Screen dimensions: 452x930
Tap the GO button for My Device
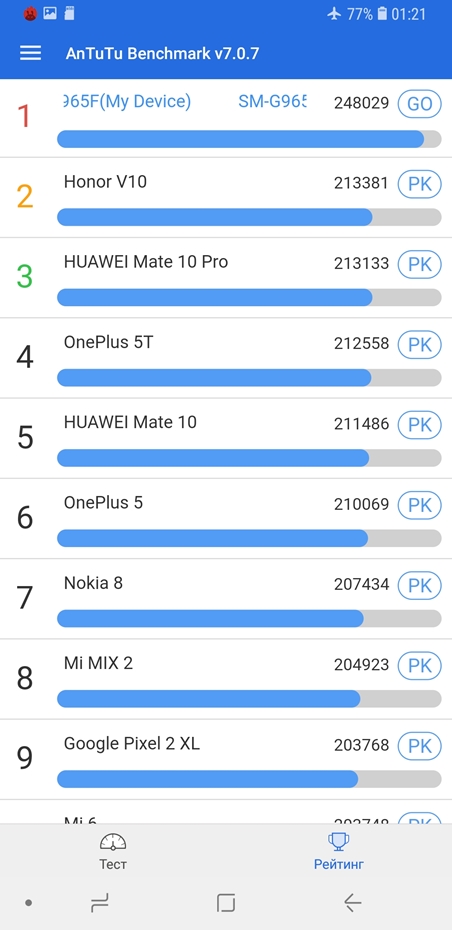coord(419,104)
